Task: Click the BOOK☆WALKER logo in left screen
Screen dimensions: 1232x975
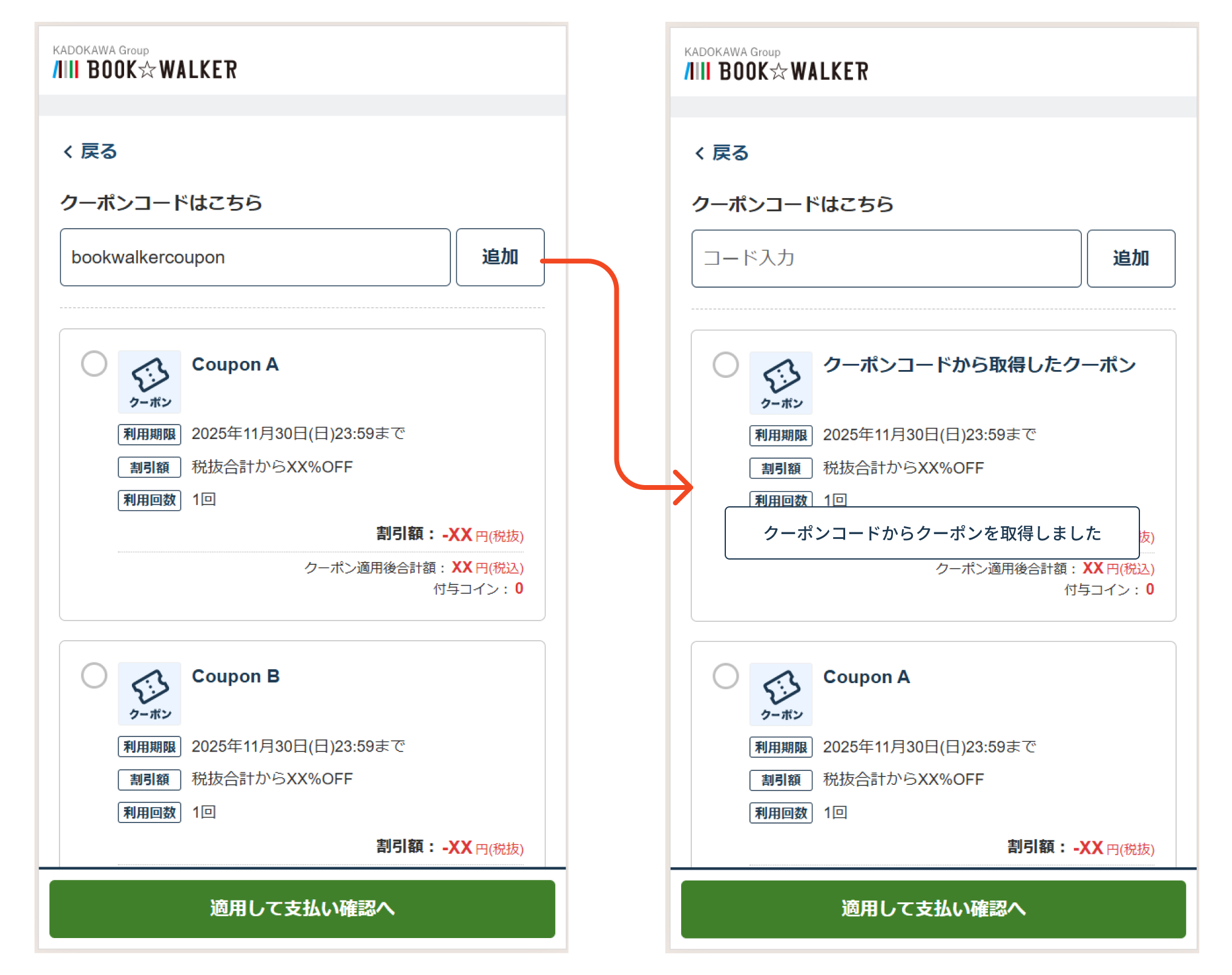Action: click(145, 69)
